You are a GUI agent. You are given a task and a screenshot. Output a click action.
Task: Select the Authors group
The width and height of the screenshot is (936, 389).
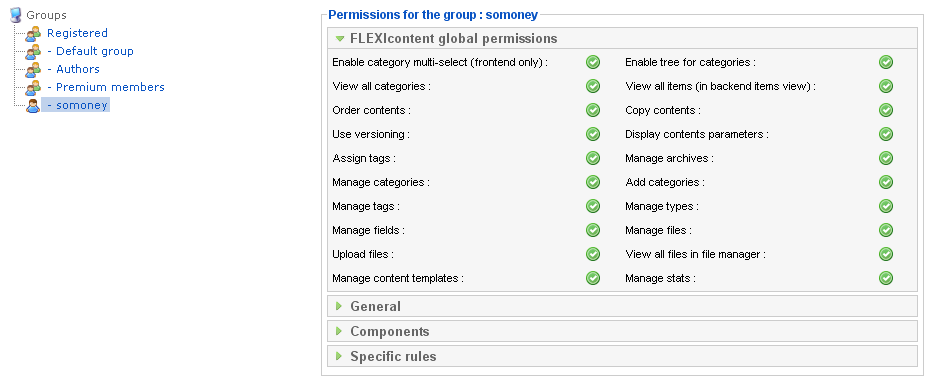coord(73,69)
